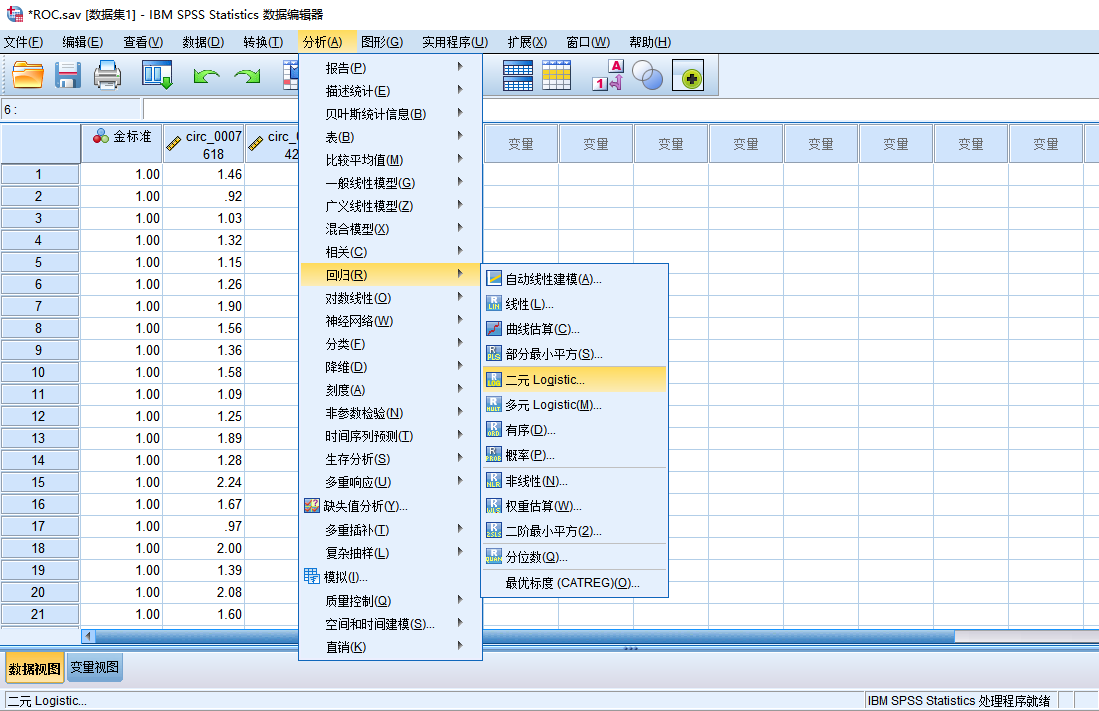Click the yellow grid toolbar icon
This screenshot has width=1099, height=711.
click(x=557, y=75)
